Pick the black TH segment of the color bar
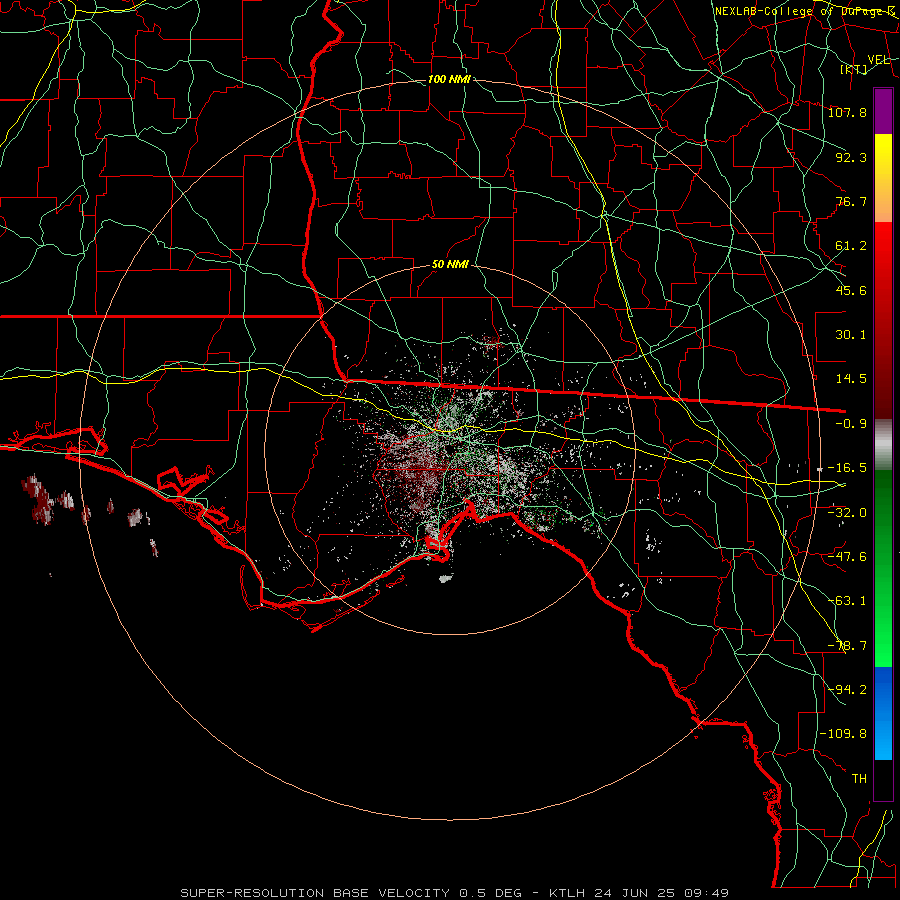The image size is (900, 900). pos(883,780)
